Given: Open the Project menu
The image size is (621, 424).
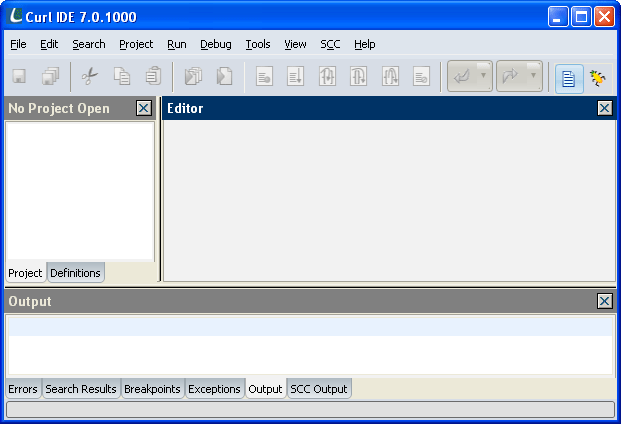Looking at the screenshot, I should pos(136,44).
